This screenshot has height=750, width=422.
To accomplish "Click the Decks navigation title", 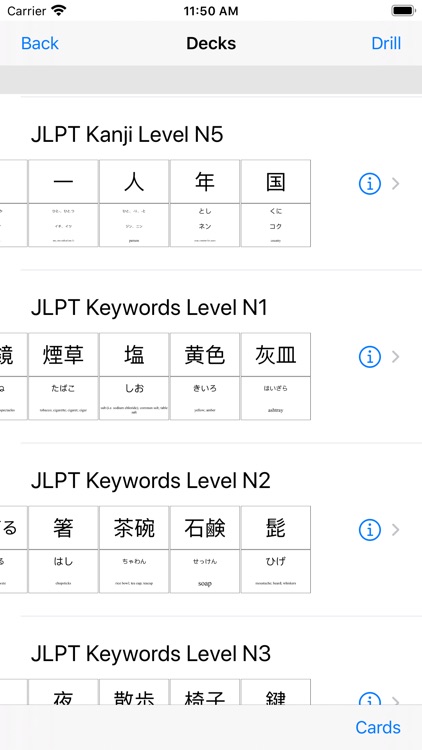I will click(211, 44).
